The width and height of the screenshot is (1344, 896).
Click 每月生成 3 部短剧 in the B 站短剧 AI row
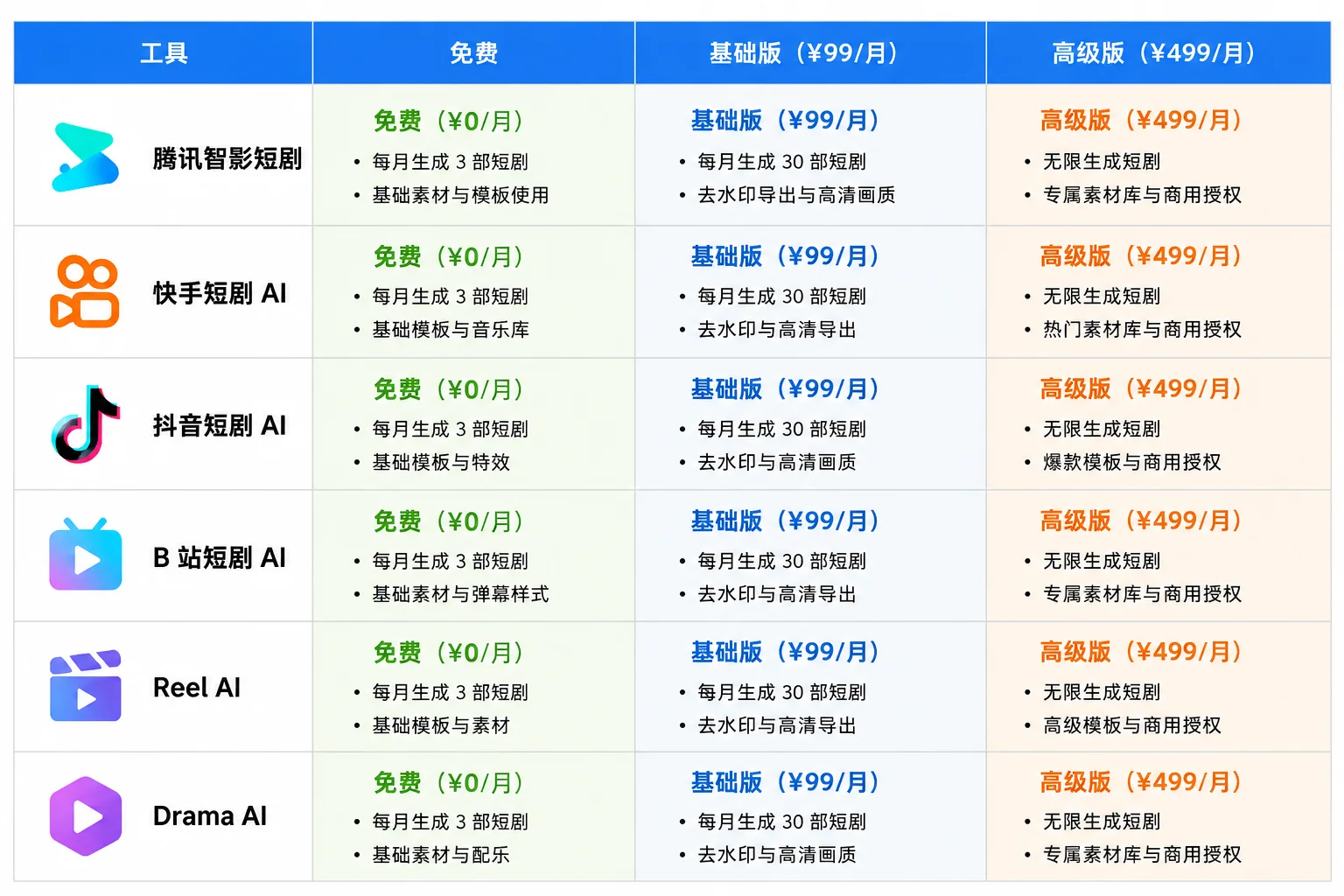(450, 561)
